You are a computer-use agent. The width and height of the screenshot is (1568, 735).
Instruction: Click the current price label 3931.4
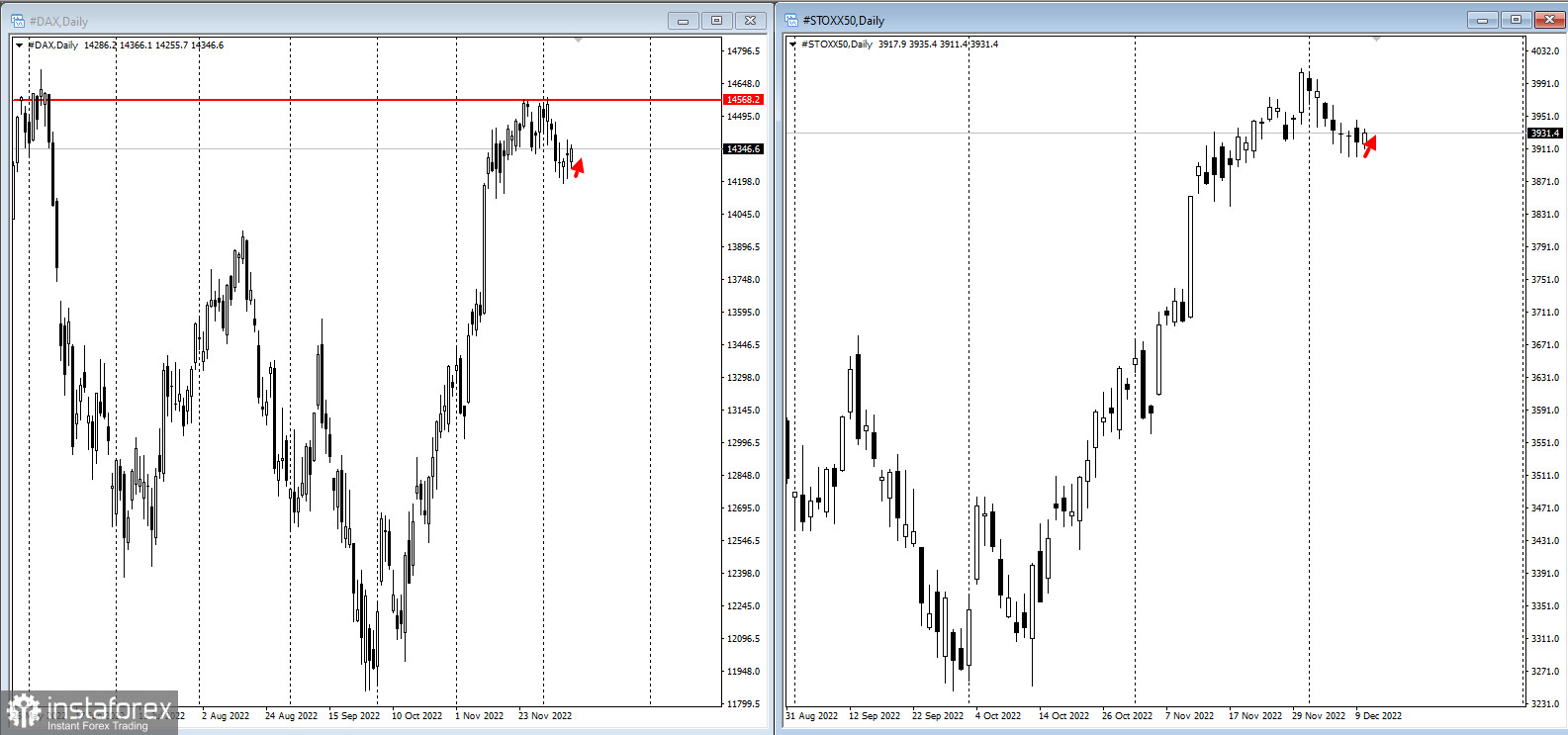click(1544, 134)
